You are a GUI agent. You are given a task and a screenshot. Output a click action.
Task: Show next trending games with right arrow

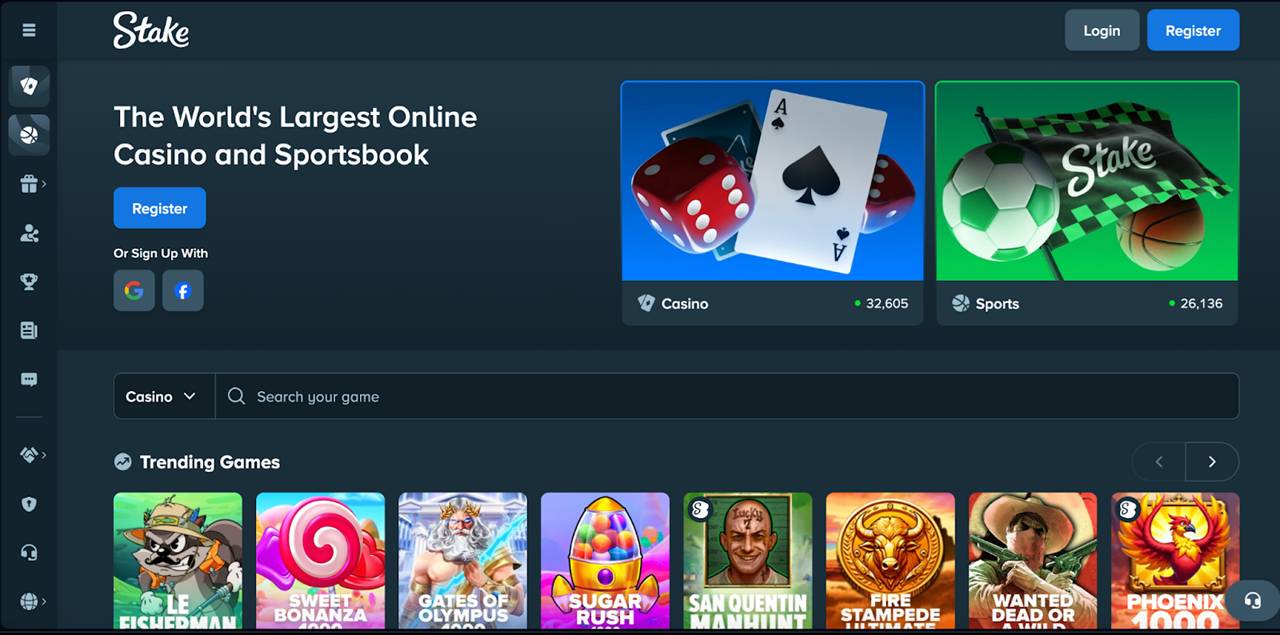tap(1212, 462)
